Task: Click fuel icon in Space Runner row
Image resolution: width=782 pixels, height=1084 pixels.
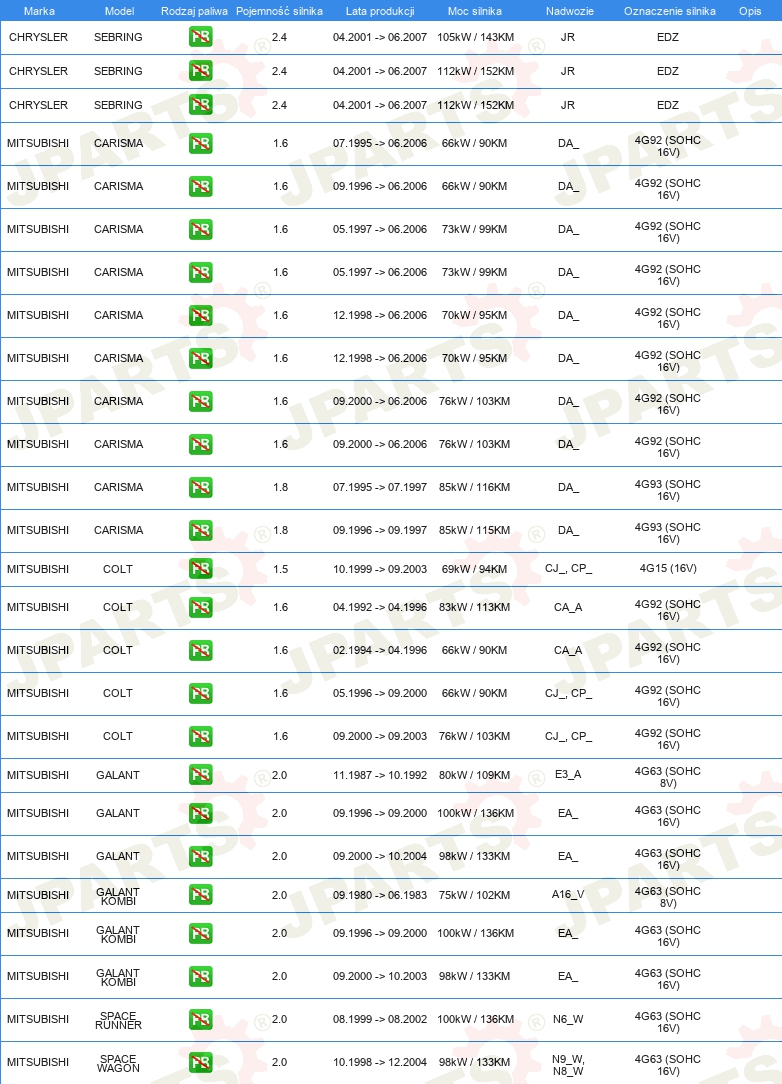Action: (x=201, y=1019)
